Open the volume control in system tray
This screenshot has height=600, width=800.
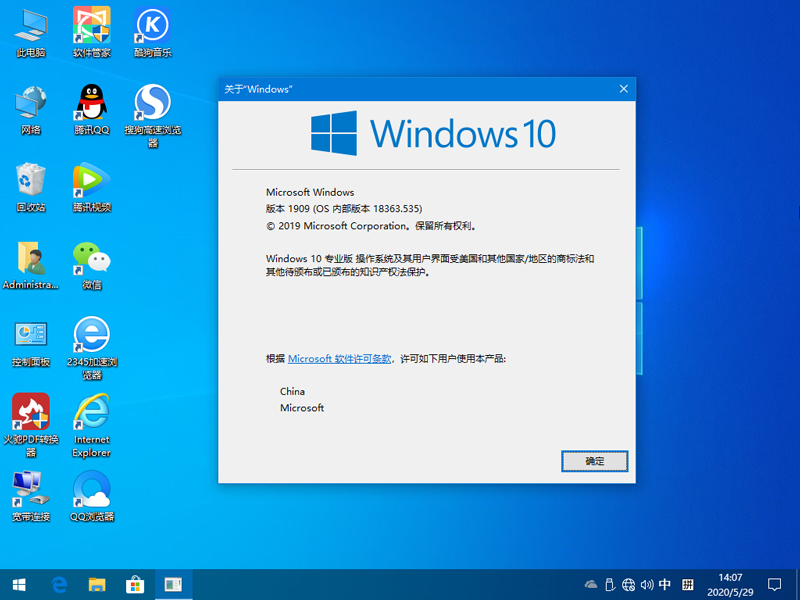[x=647, y=584]
